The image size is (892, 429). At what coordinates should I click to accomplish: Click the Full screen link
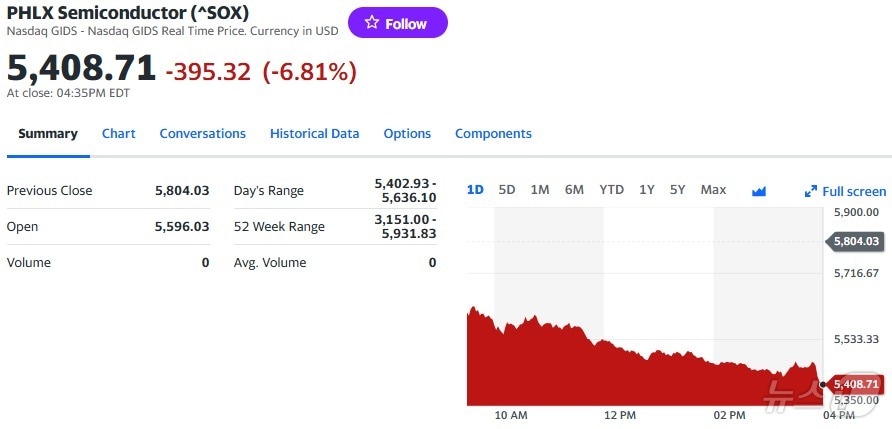point(853,191)
